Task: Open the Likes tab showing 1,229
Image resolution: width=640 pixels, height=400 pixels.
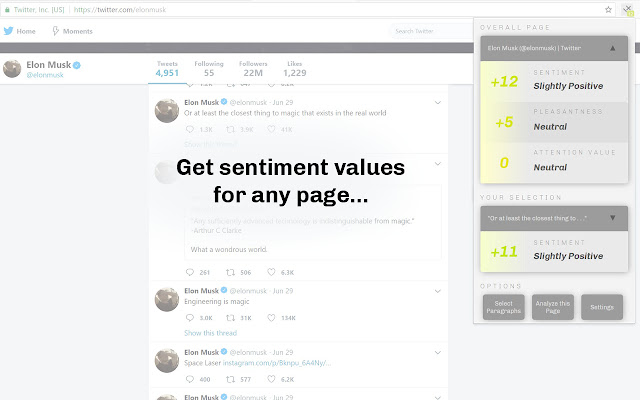Action: point(295,69)
